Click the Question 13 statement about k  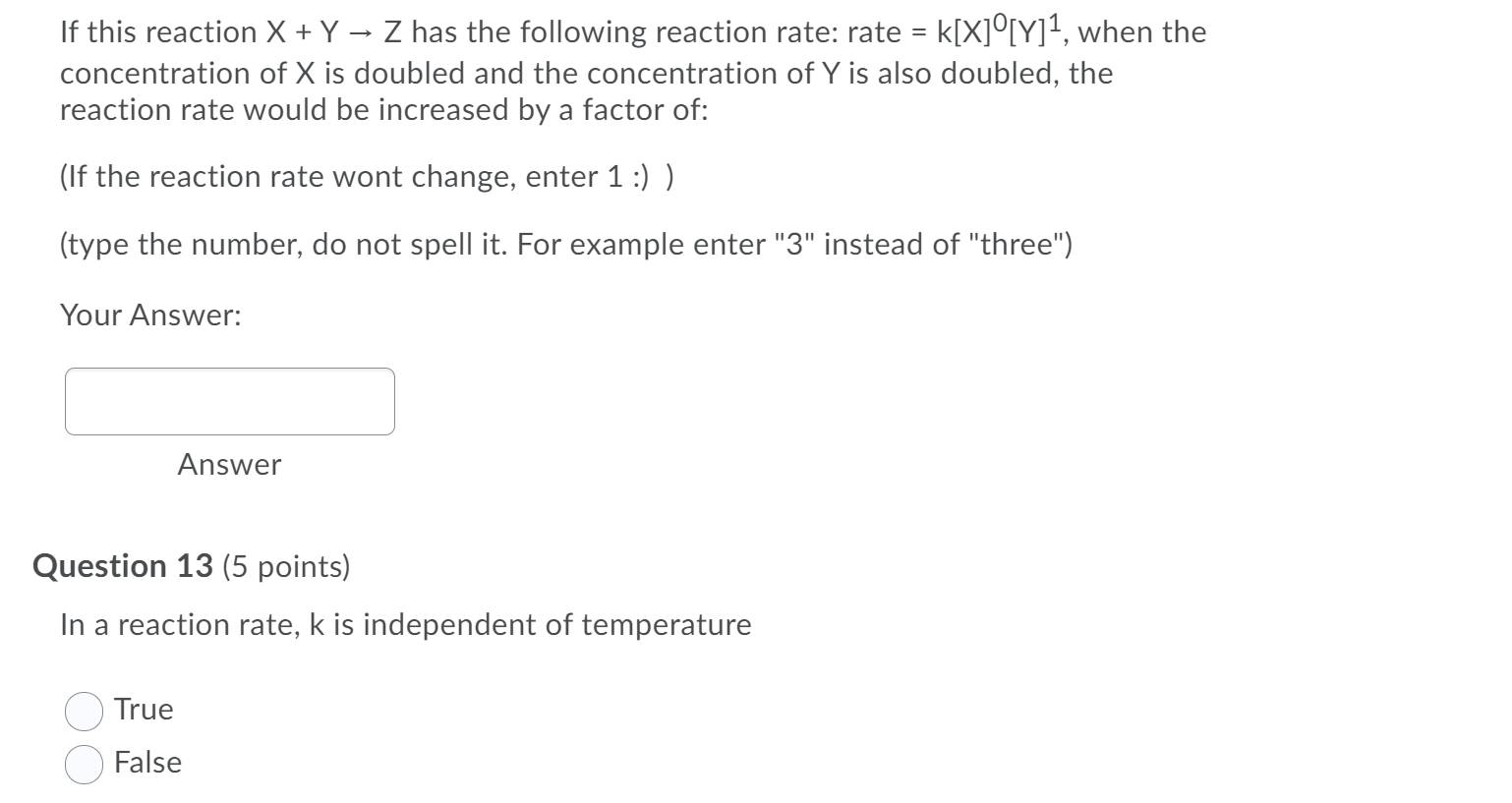(x=405, y=623)
